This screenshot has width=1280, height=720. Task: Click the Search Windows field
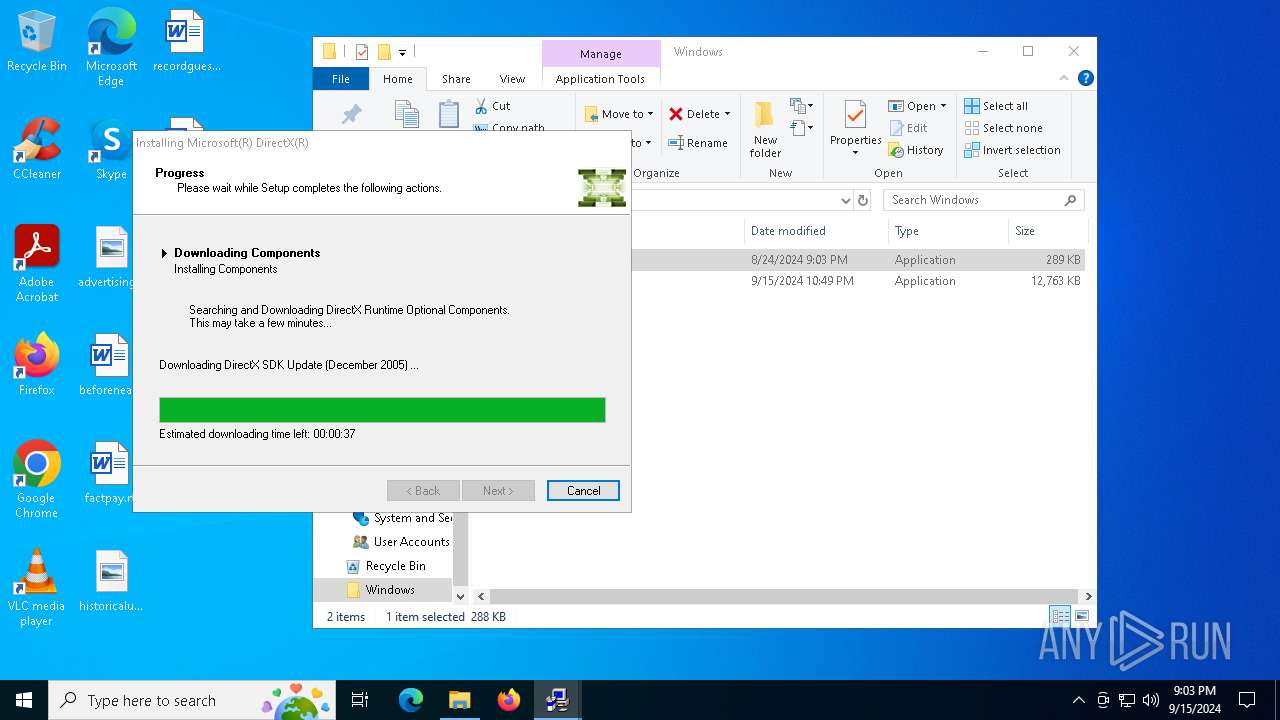point(983,200)
